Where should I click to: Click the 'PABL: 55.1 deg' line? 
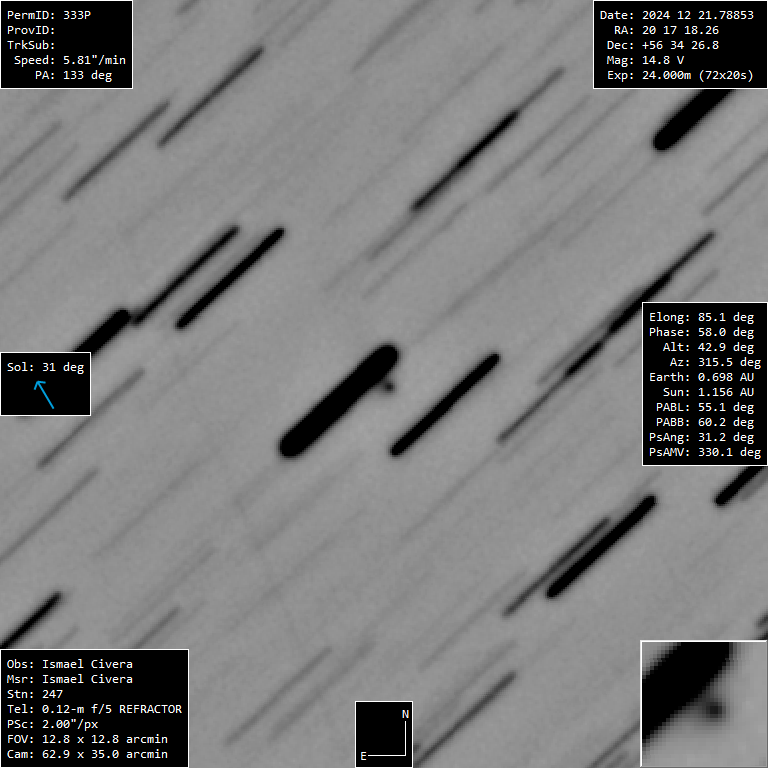point(705,408)
